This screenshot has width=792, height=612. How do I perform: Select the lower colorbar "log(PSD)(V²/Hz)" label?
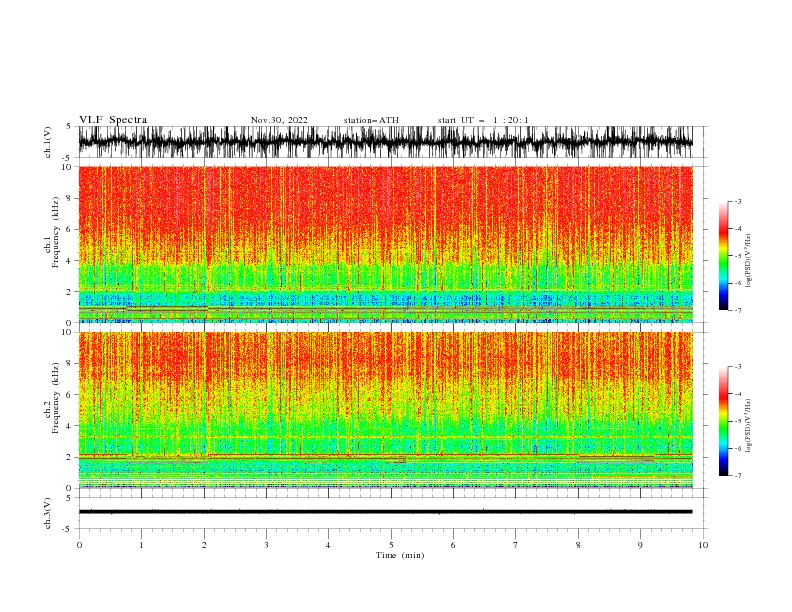pos(749,426)
